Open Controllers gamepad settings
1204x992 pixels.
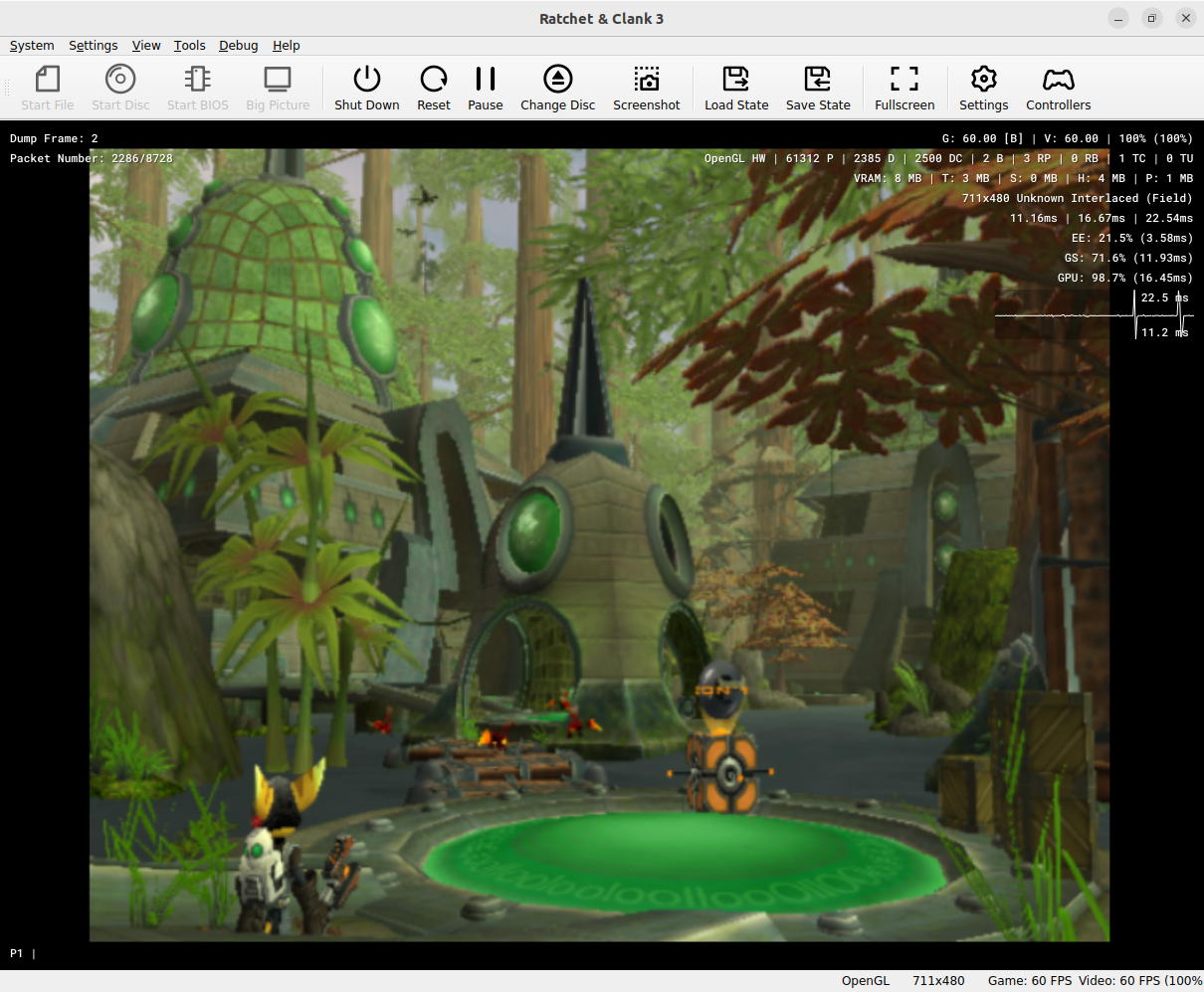1059,79
